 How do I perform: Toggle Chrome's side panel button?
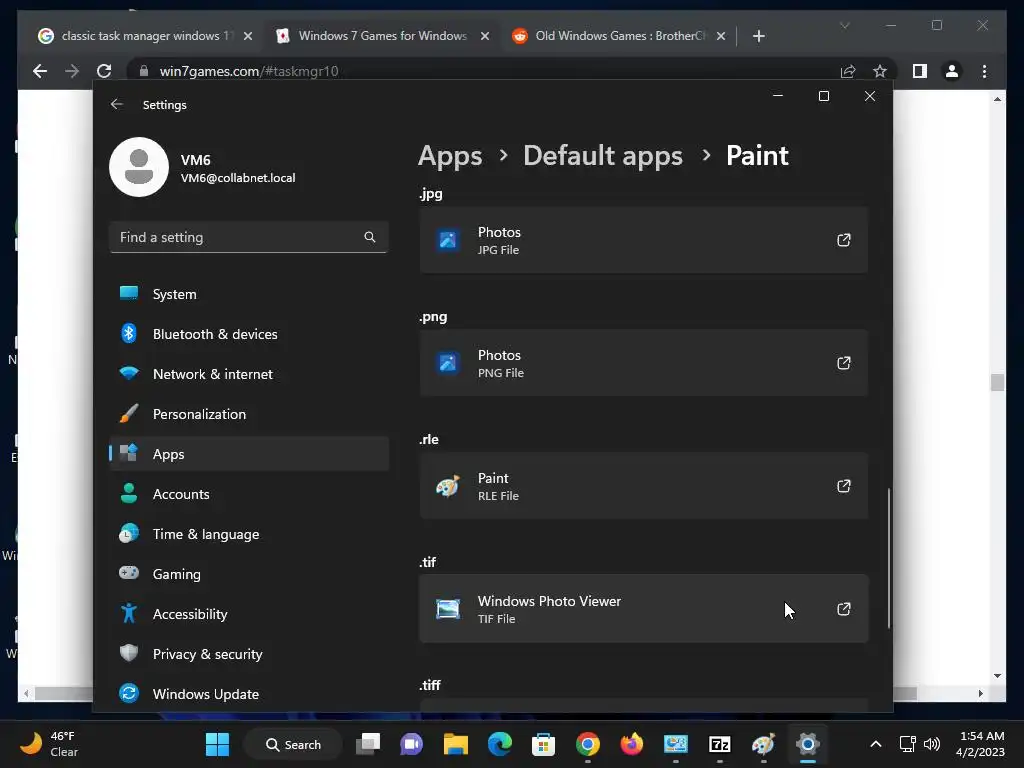[920, 71]
